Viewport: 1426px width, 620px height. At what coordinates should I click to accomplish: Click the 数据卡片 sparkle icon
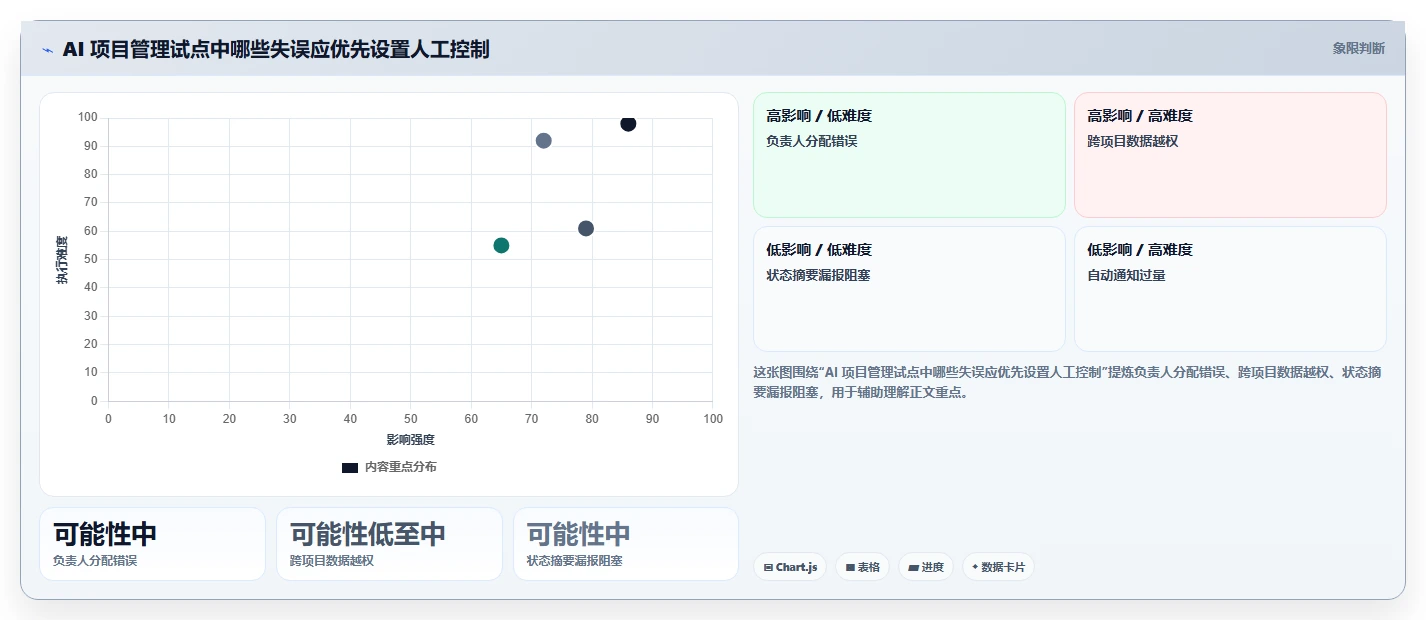[x=975, y=566]
